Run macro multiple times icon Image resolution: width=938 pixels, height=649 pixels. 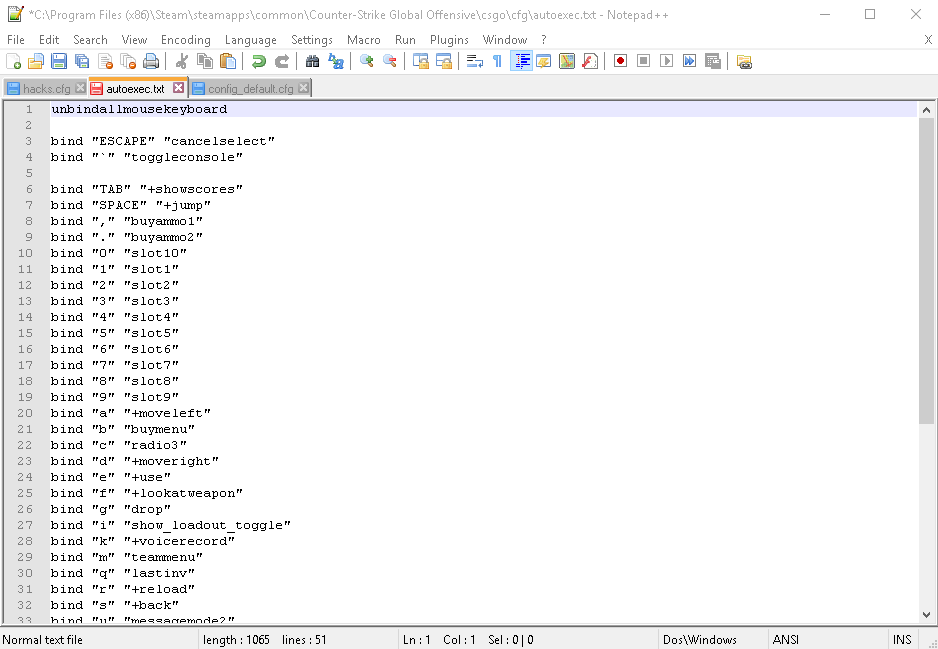click(x=689, y=61)
